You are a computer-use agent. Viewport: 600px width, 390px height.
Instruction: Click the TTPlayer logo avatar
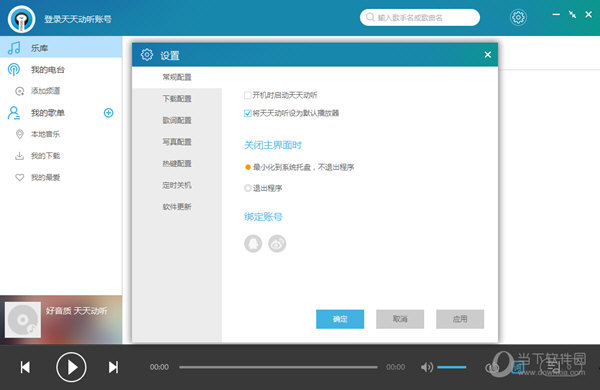pyautogui.click(x=21, y=19)
